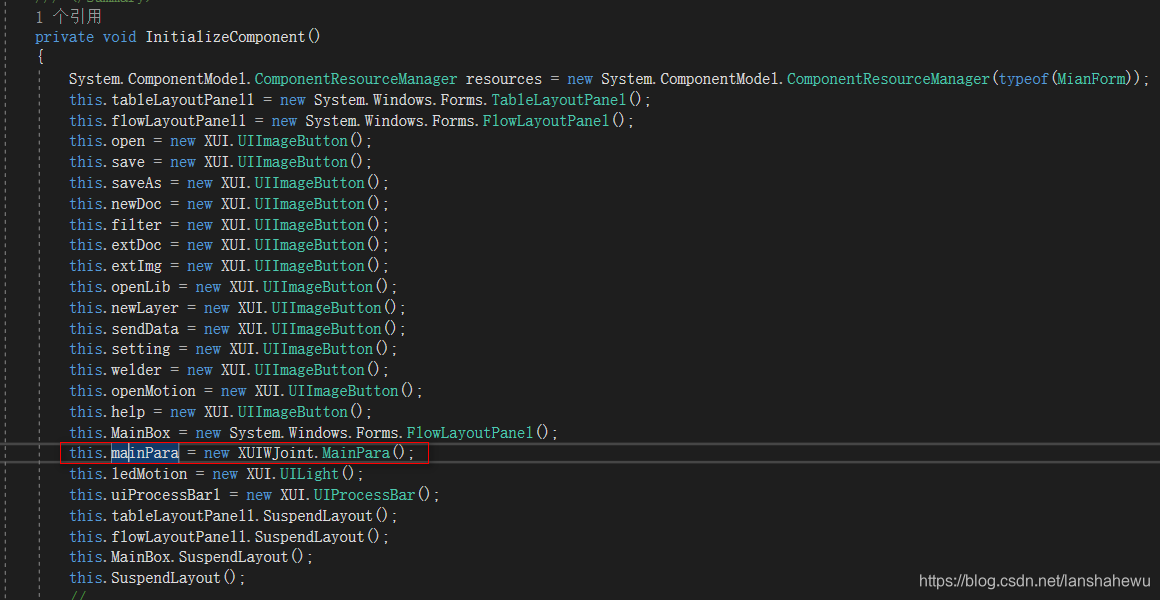Click SuspendLayout in the this.SuspendLayout() line
1160x600 pixels.
pos(166,577)
